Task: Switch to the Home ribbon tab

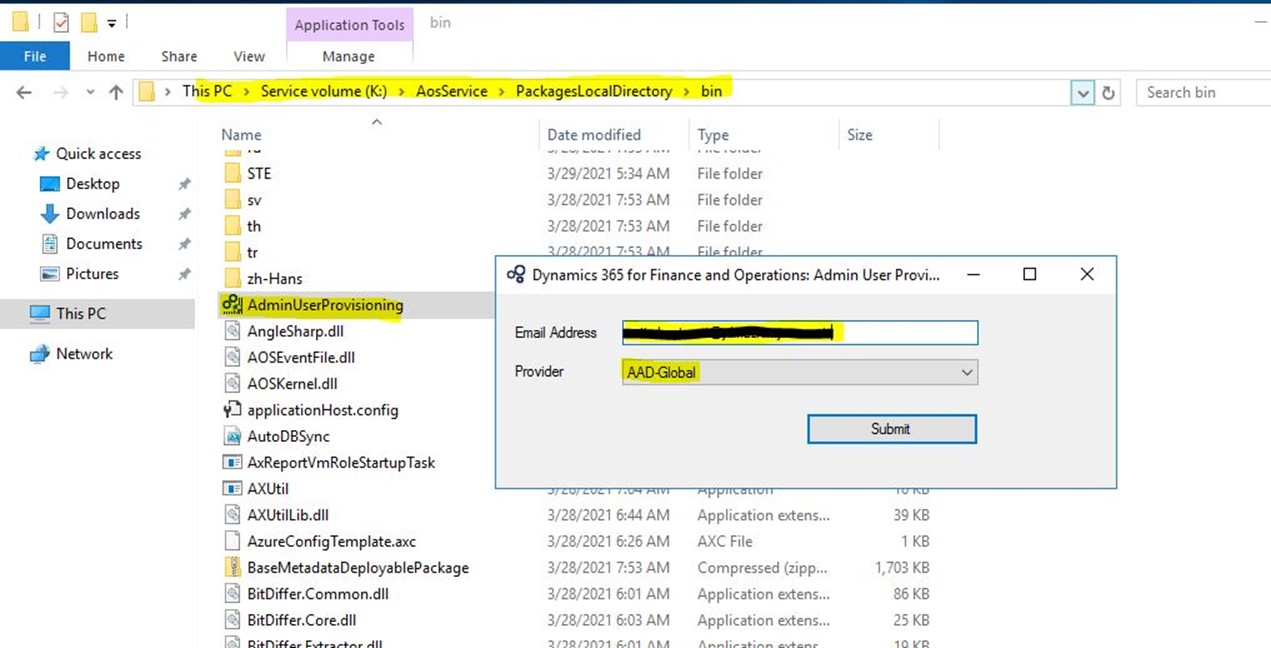Action: 106,56
